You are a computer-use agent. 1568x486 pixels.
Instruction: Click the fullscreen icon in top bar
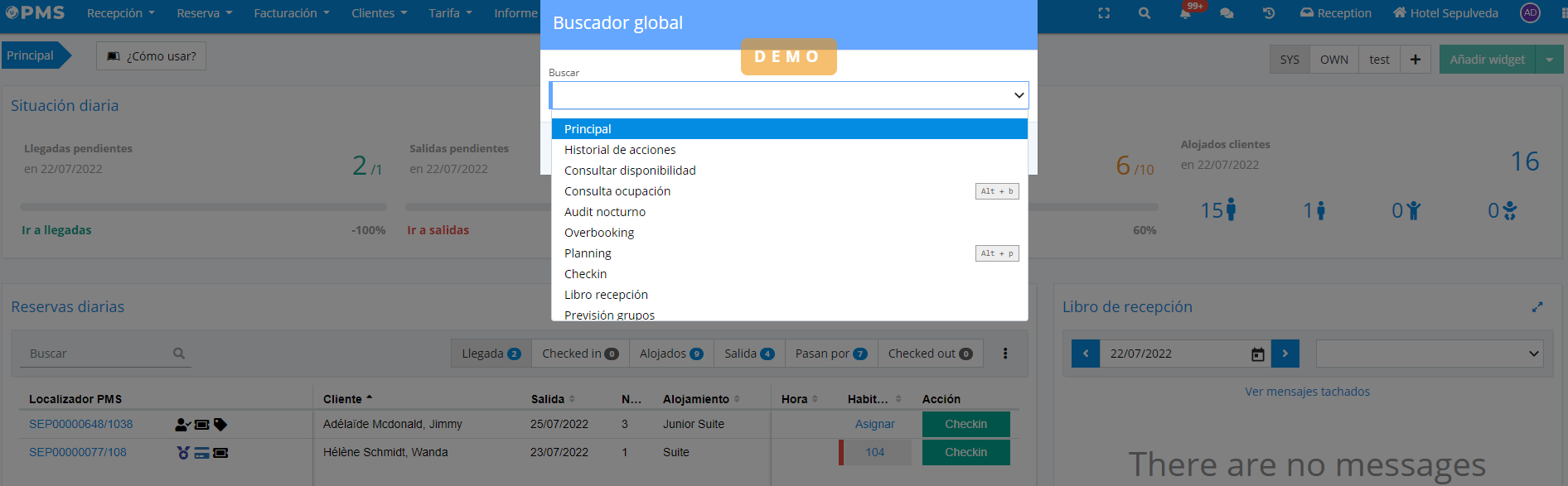1104,13
